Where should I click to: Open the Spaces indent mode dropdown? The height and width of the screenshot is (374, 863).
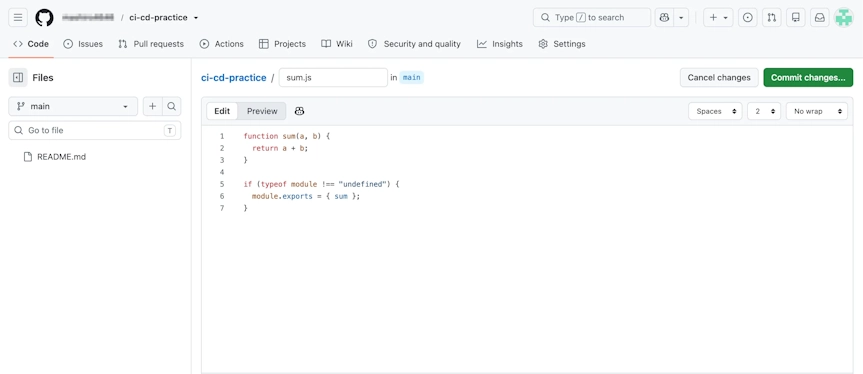tap(715, 111)
